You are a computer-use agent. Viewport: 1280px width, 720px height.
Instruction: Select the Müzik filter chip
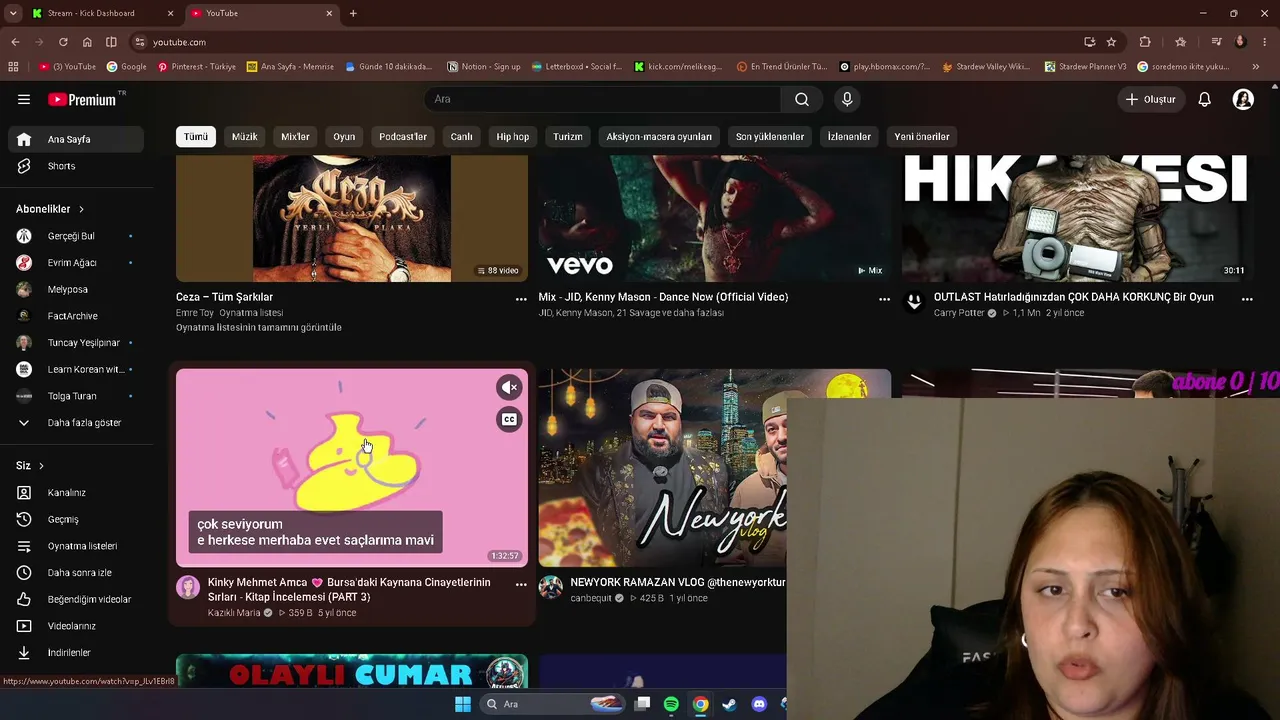click(245, 137)
